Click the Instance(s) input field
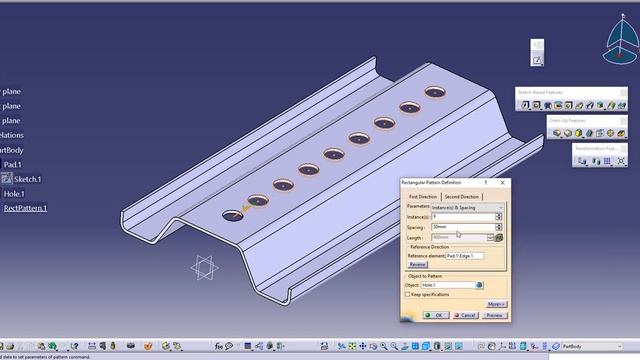The width and height of the screenshot is (640, 360). pos(463,217)
